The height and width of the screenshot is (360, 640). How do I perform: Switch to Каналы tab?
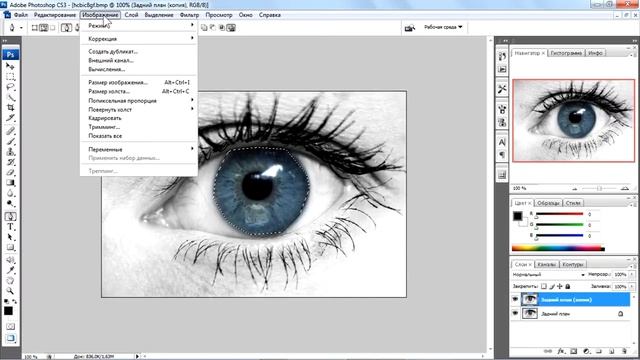pos(546,264)
